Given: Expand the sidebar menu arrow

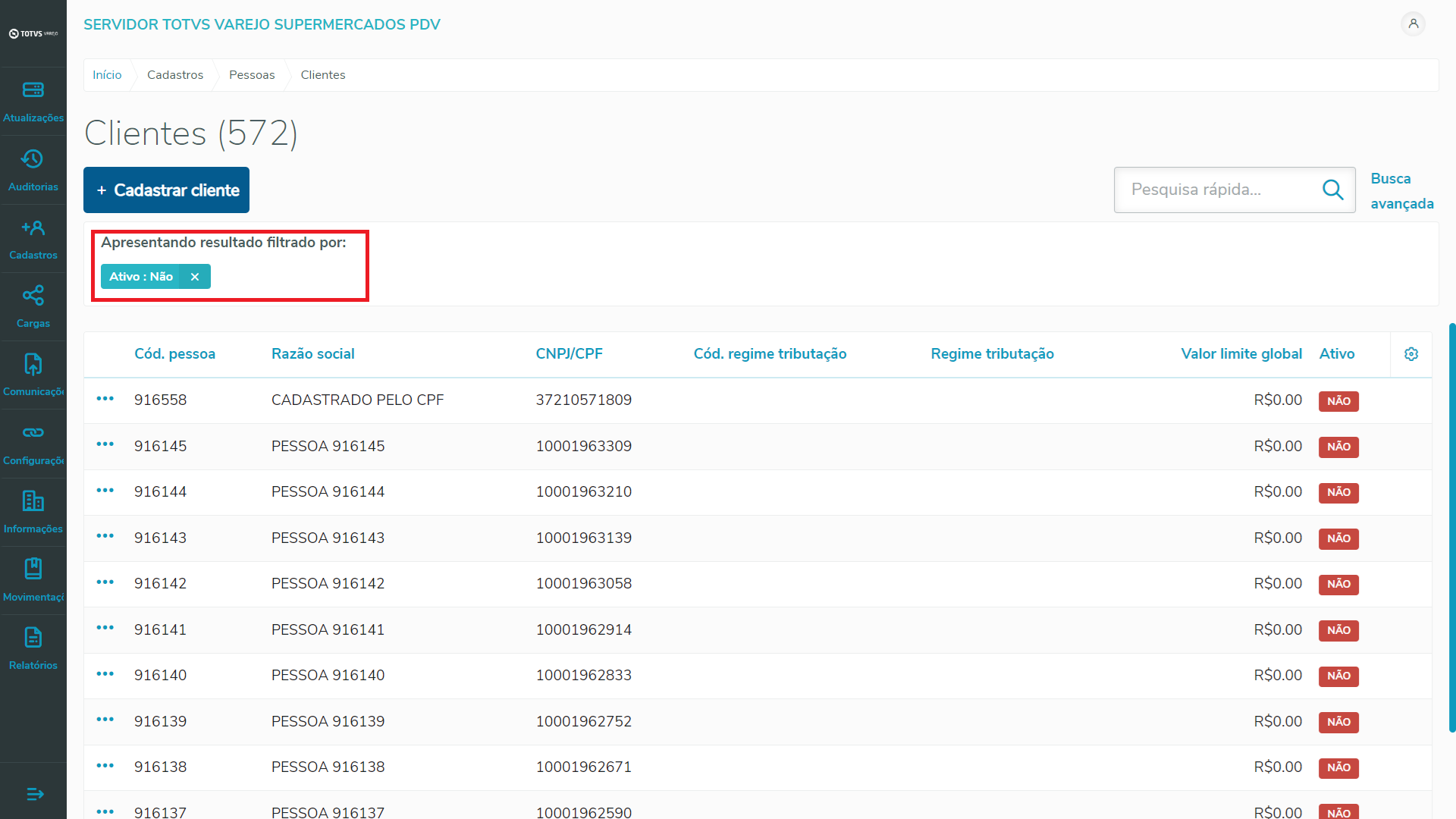Looking at the screenshot, I should click(x=35, y=794).
